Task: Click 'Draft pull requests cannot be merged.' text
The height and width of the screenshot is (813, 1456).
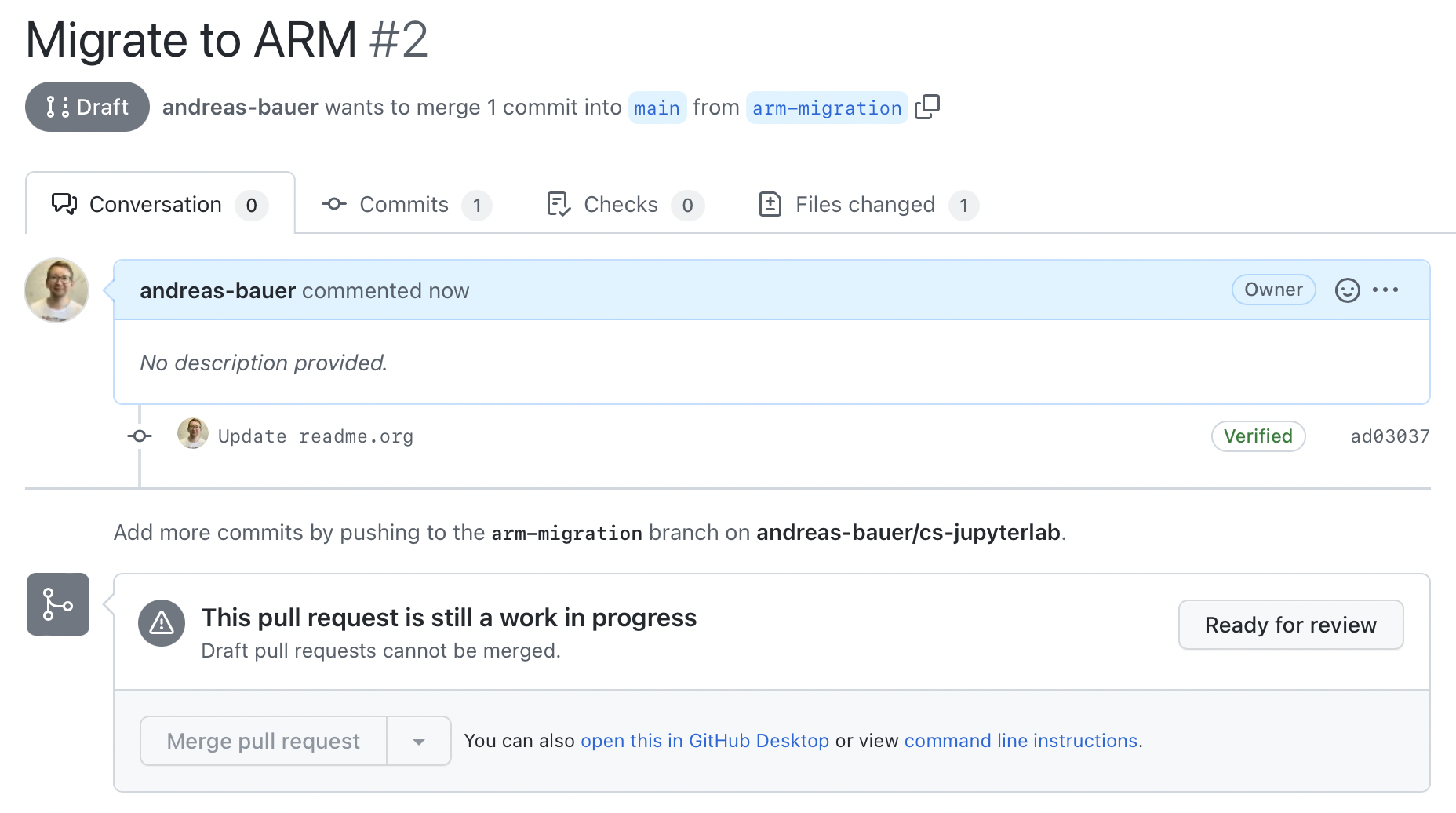Action: (380, 651)
